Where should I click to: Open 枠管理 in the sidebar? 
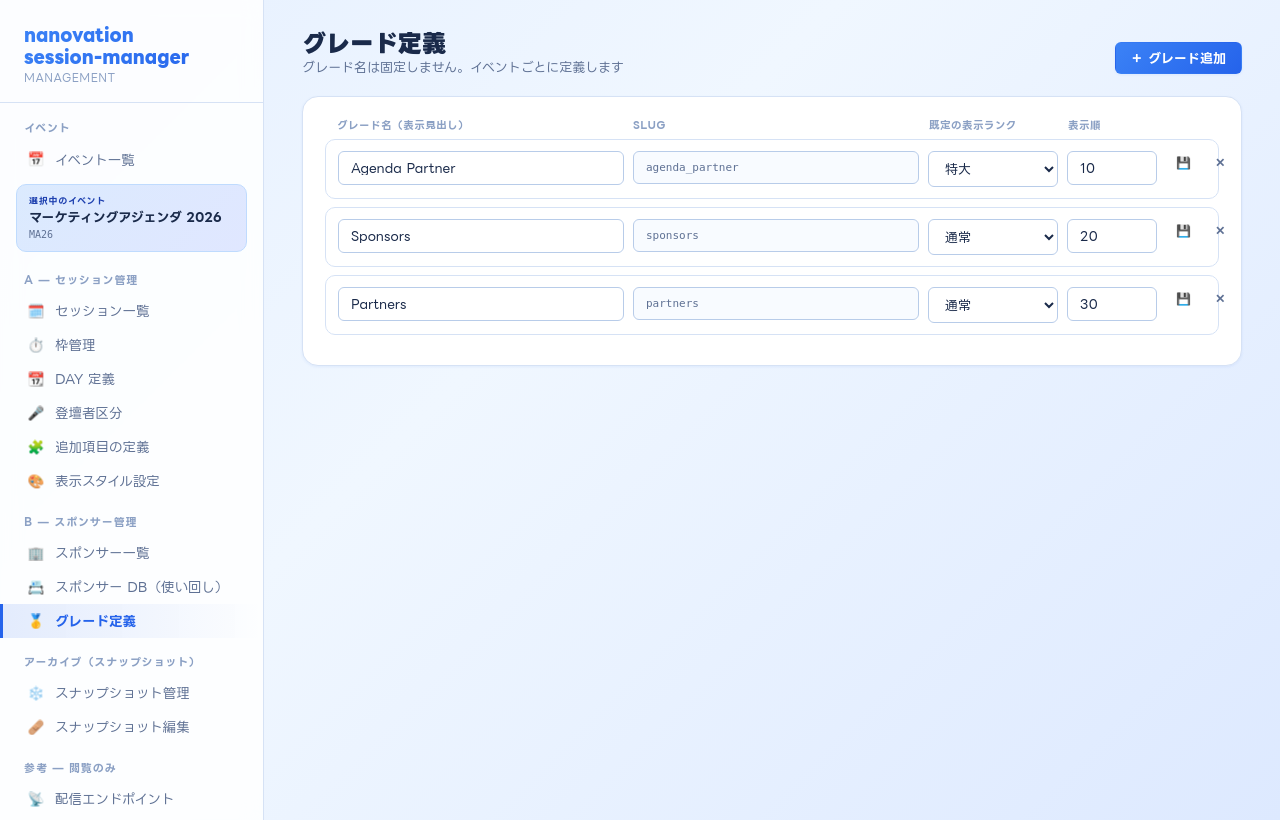[132, 345]
